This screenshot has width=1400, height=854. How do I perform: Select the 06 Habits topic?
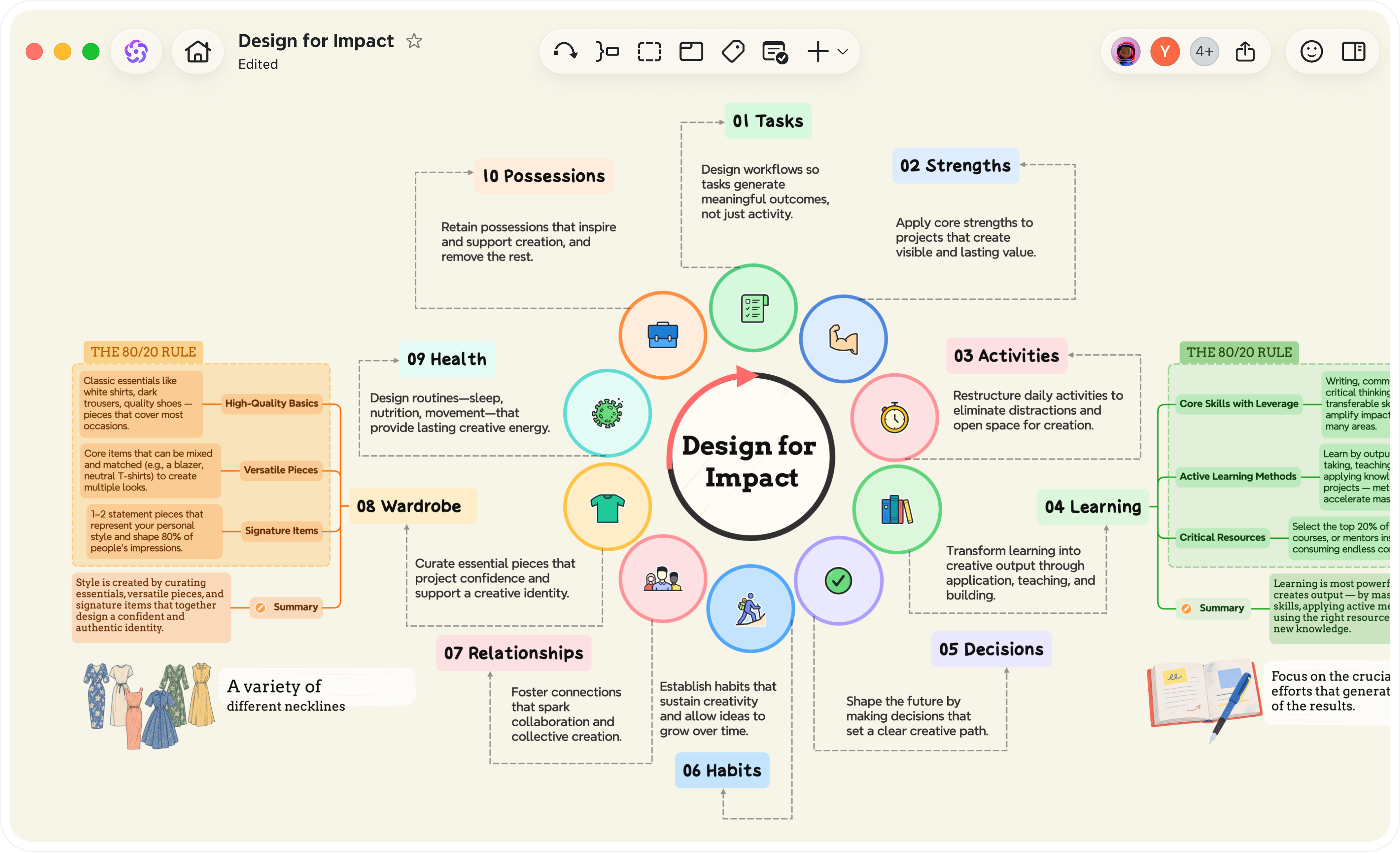(x=722, y=771)
